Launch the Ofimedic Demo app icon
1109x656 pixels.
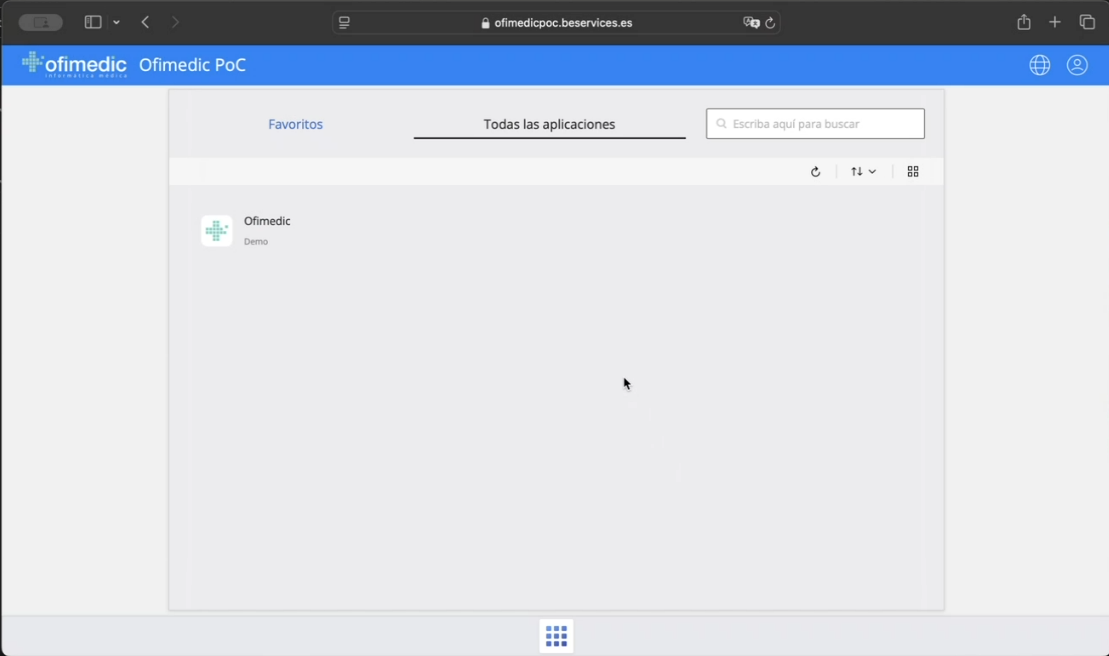click(217, 231)
